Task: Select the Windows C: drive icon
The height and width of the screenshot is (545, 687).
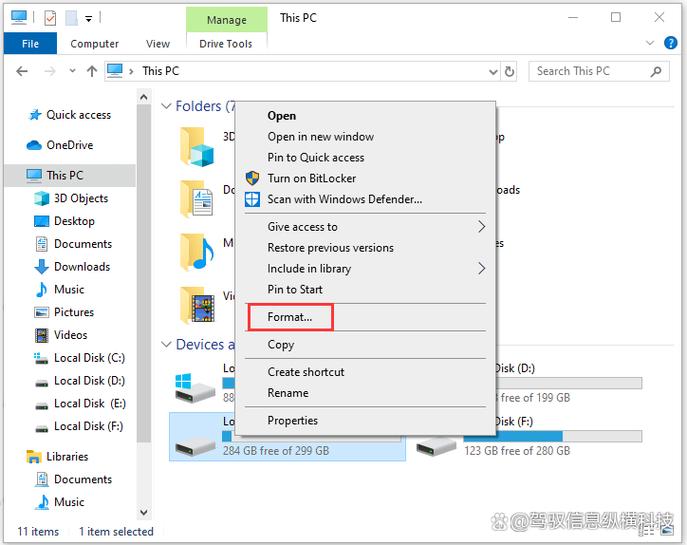Action: click(x=195, y=387)
